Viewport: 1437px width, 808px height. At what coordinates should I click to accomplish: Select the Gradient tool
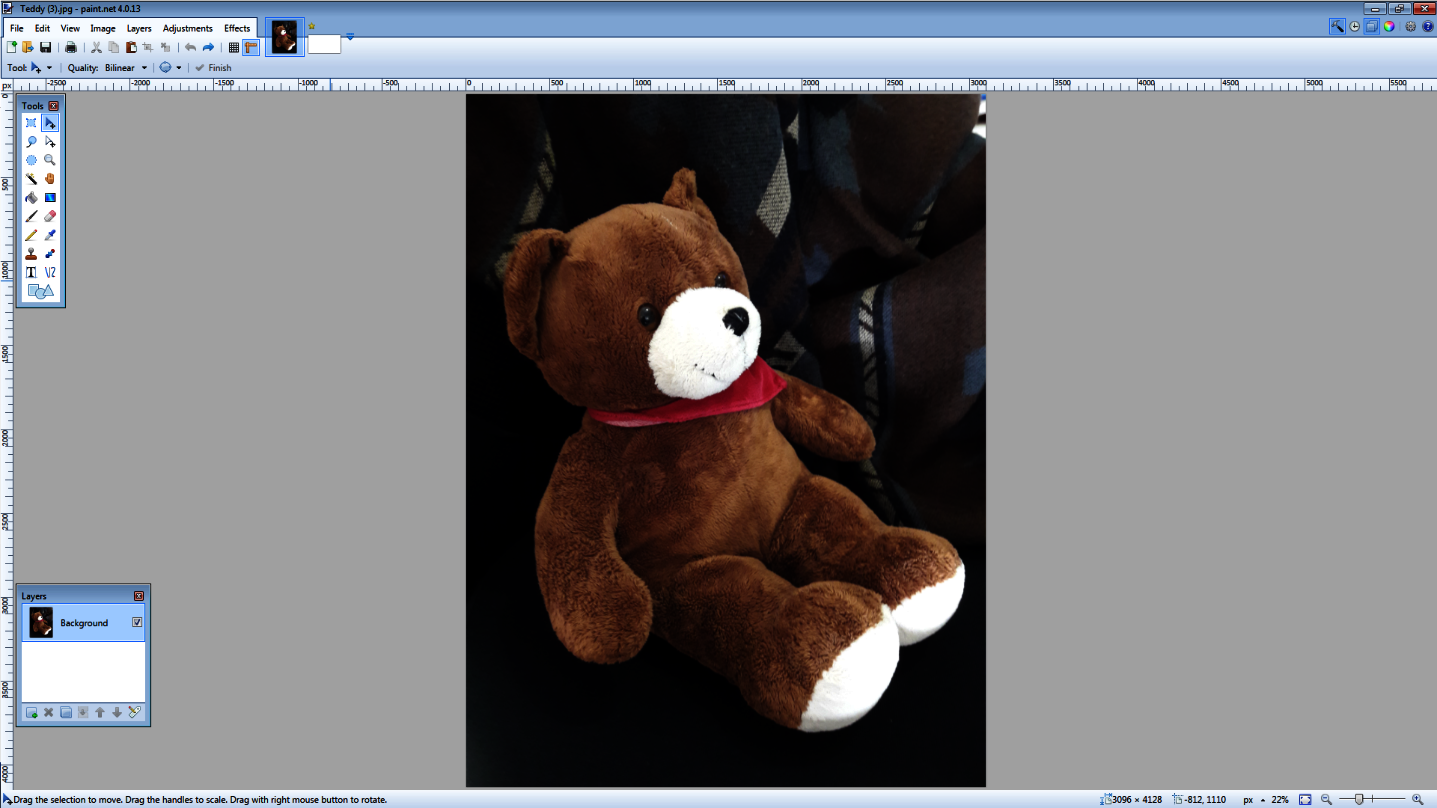pos(50,197)
